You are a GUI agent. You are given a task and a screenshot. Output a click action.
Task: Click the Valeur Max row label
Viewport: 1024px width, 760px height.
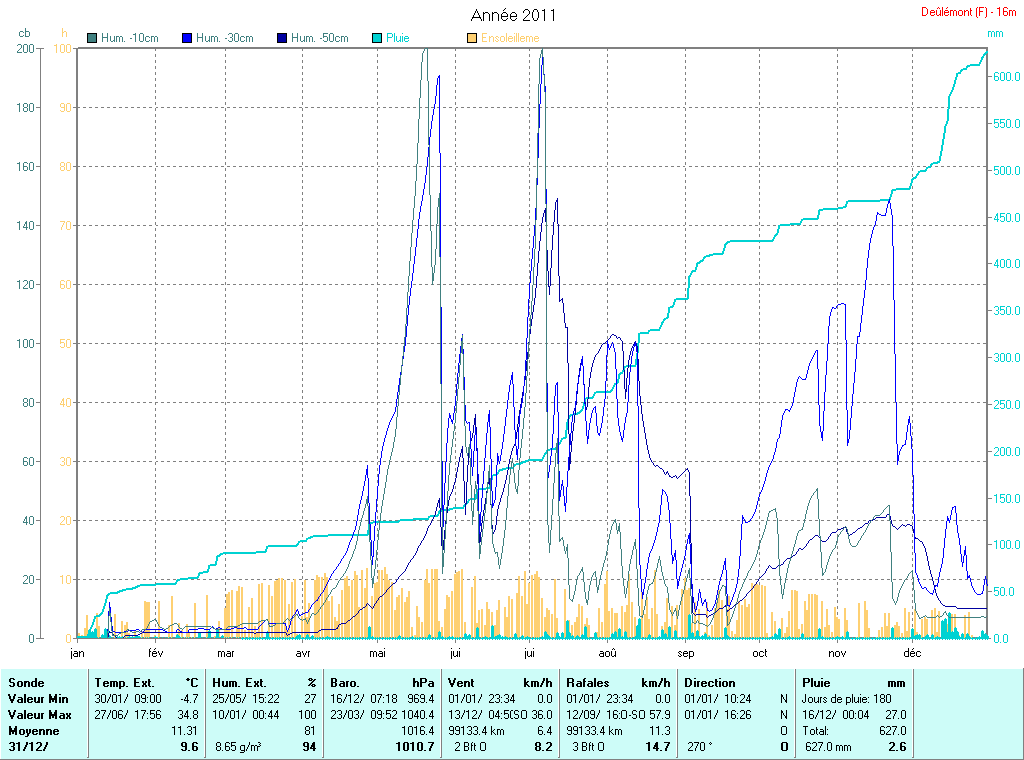pos(36,715)
